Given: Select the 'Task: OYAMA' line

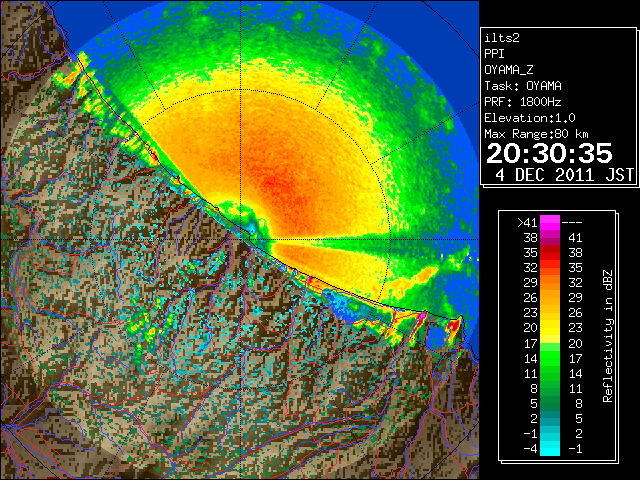Looking at the screenshot, I should (523, 86).
